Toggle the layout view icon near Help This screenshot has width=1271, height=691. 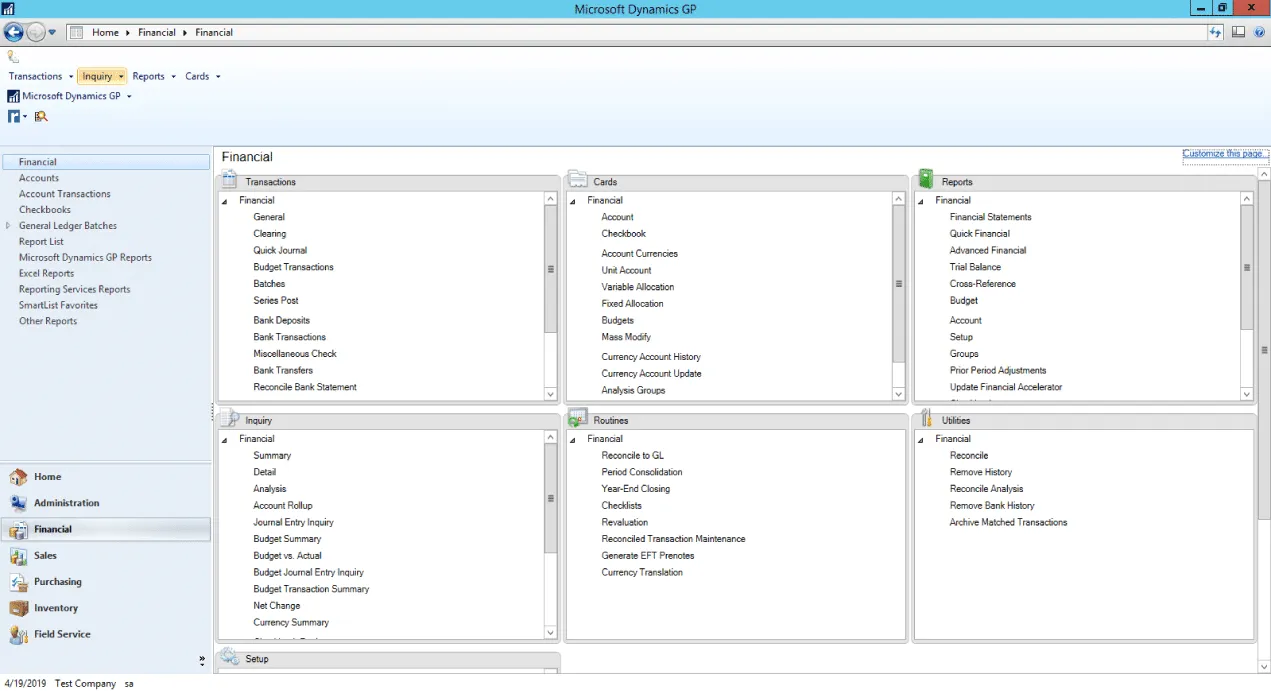click(x=1238, y=32)
